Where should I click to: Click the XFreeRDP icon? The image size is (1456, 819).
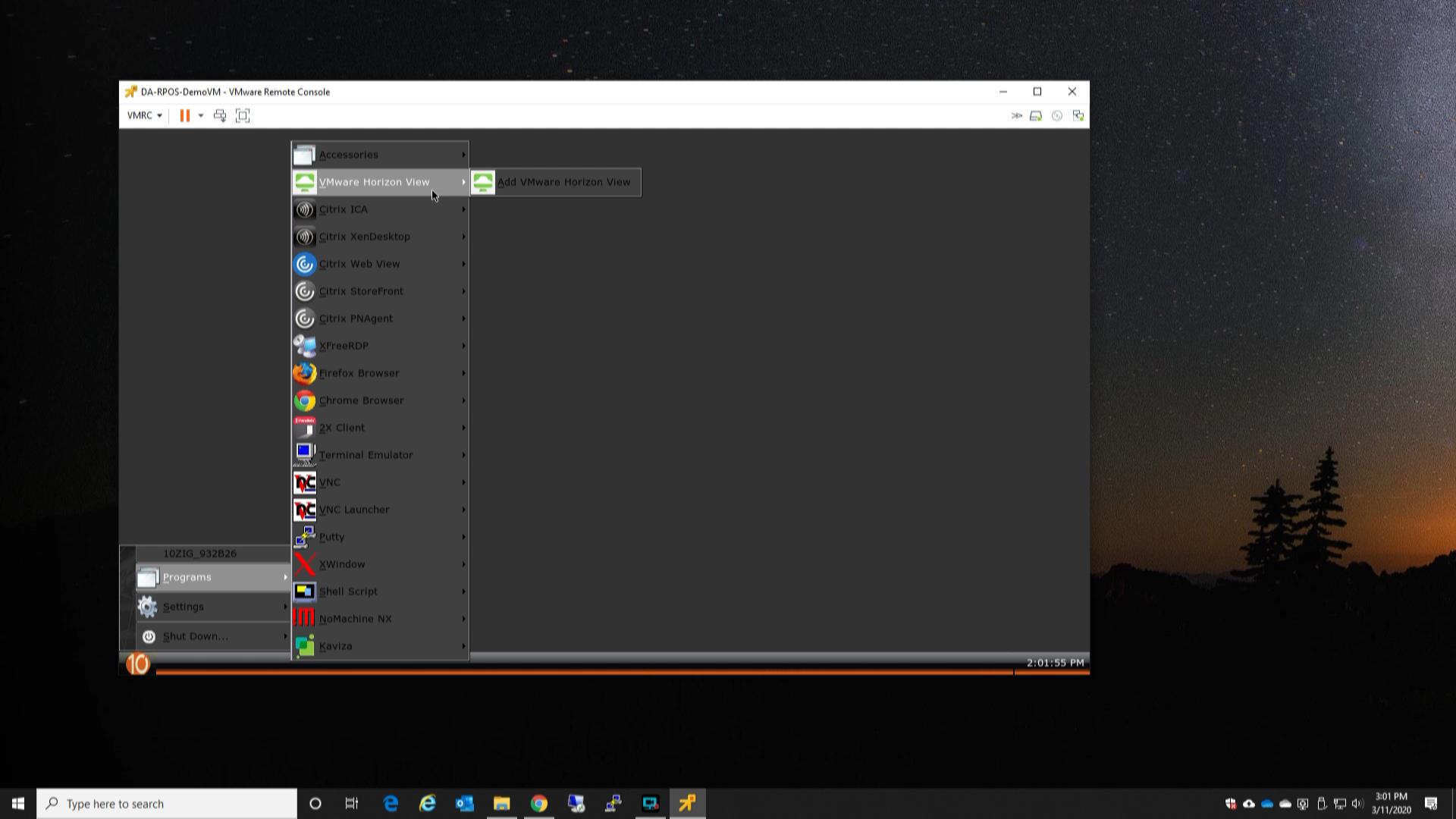305,346
